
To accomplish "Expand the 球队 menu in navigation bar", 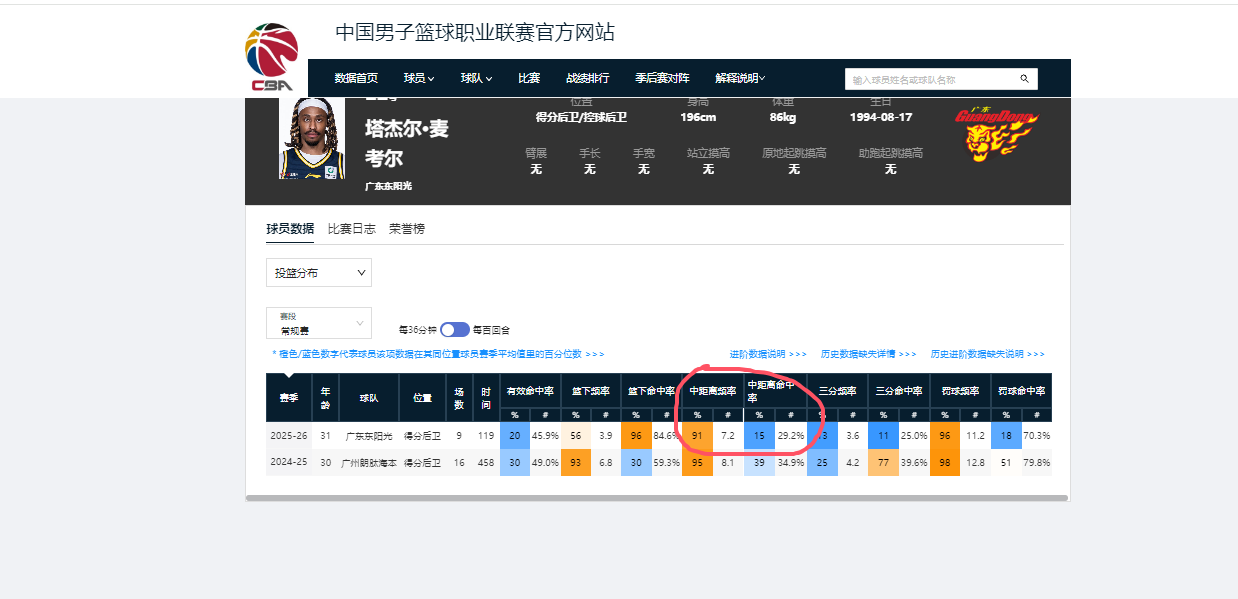I will coord(476,78).
